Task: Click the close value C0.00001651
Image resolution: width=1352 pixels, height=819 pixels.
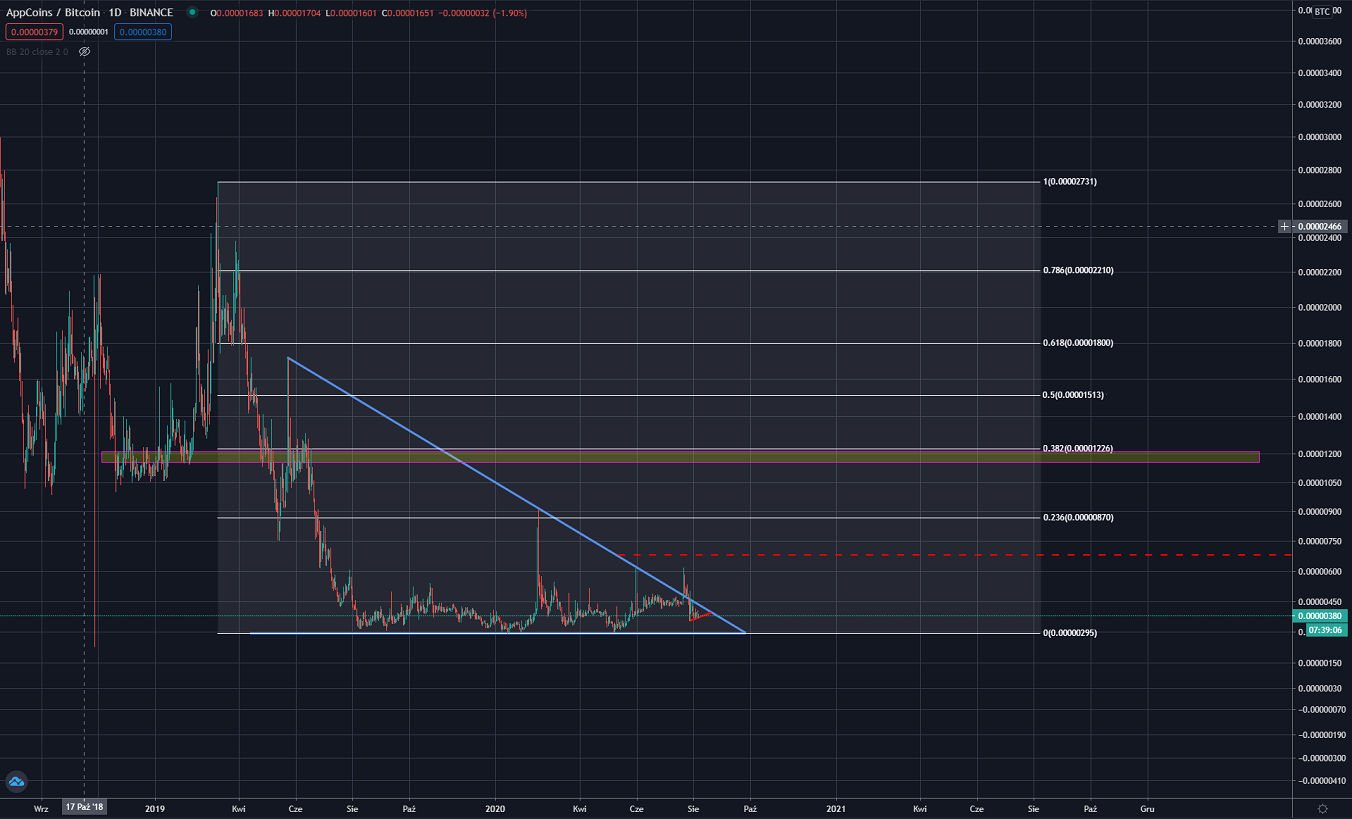Action: click(x=407, y=13)
